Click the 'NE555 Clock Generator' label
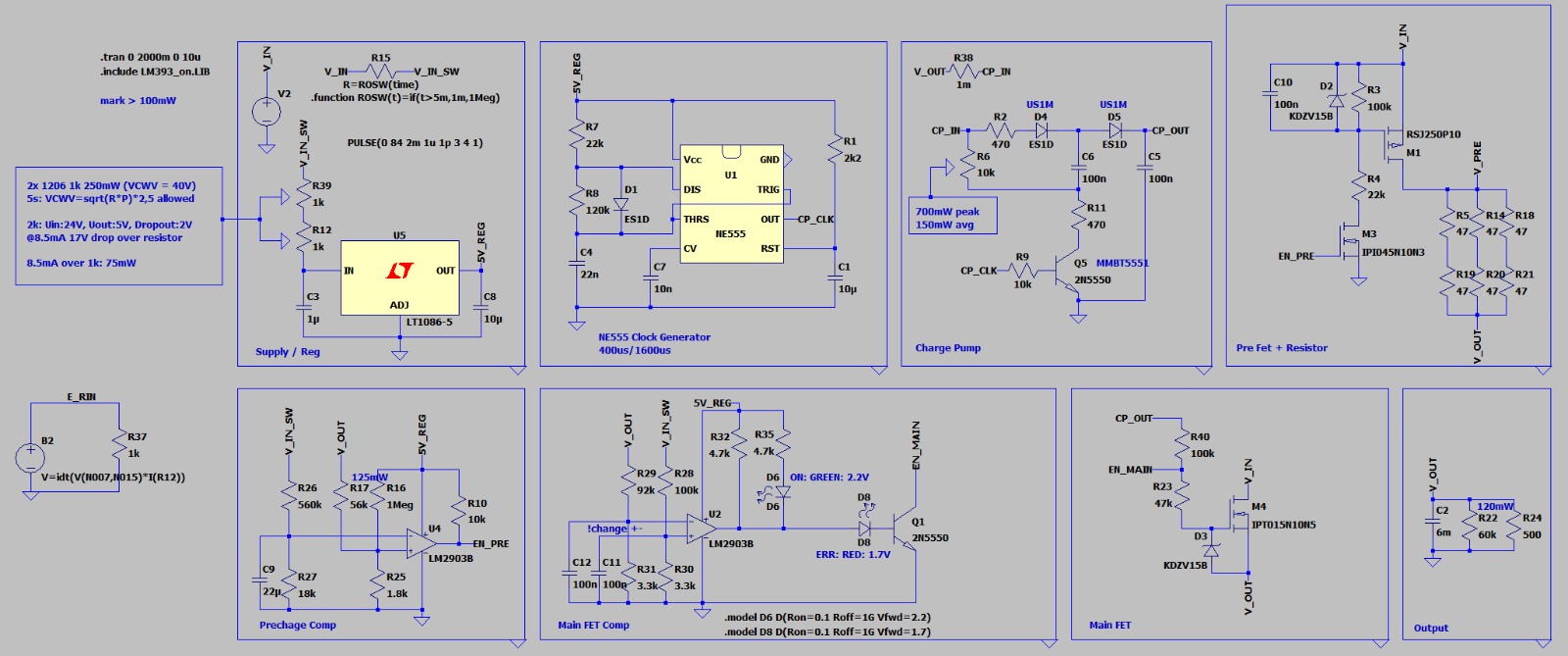Screen dimensions: 1568x656 click(x=654, y=337)
